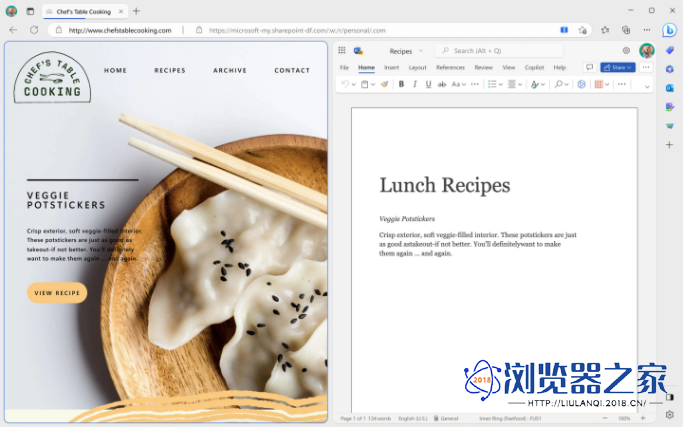Open RECIPES on the cooking site
The image size is (684, 429).
tap(170, 70)
